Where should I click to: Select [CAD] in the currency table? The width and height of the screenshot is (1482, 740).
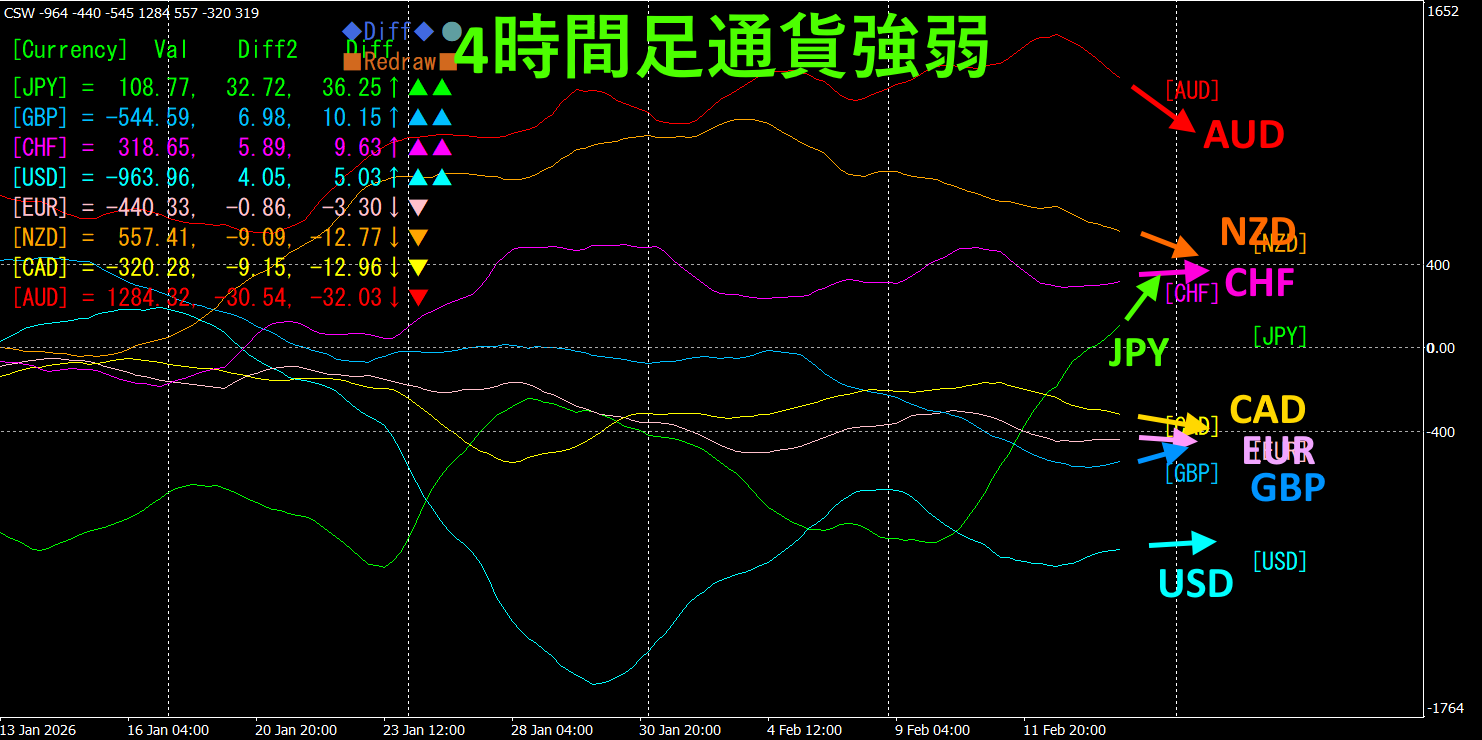41,268
